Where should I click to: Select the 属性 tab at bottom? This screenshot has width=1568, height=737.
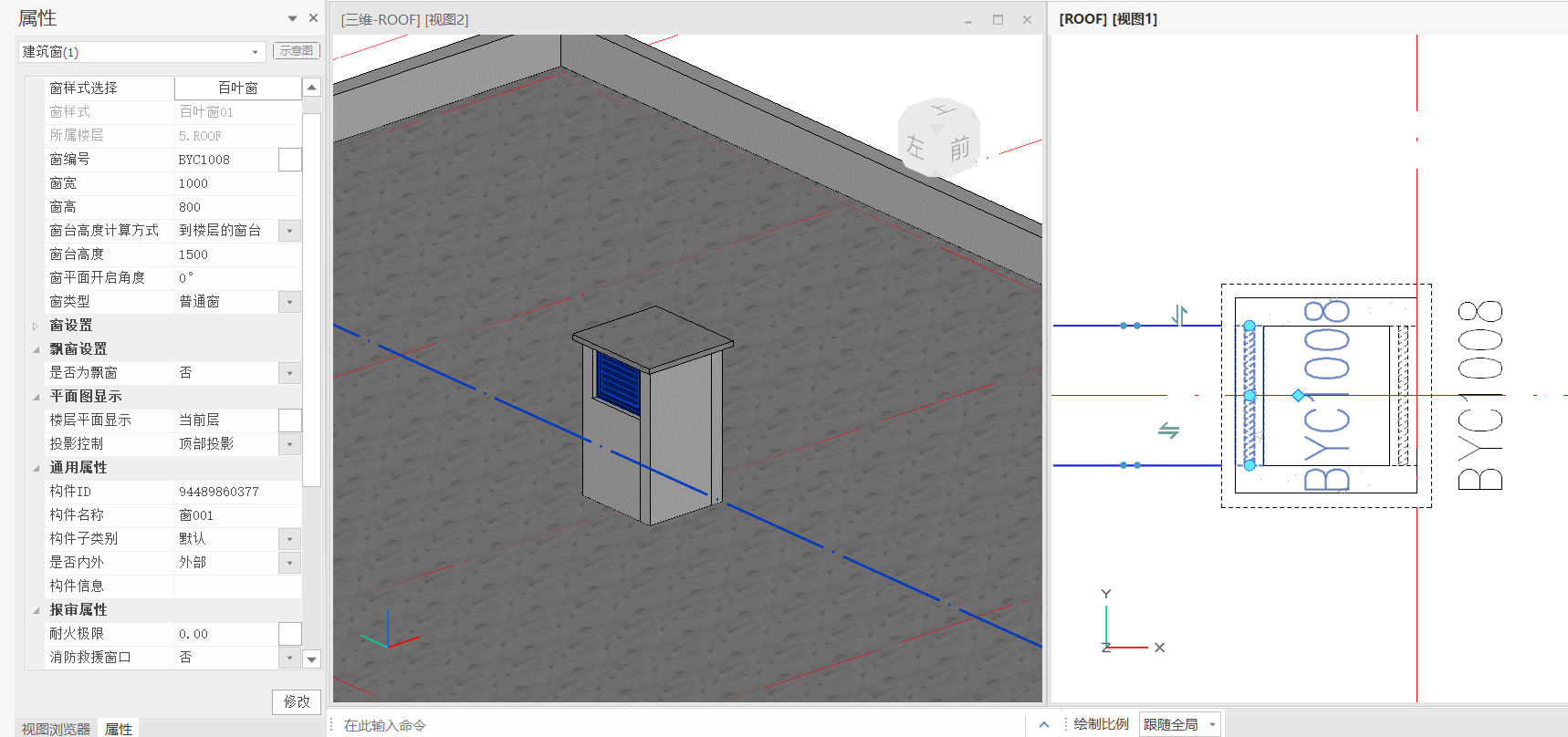click(x=119, y=728)
